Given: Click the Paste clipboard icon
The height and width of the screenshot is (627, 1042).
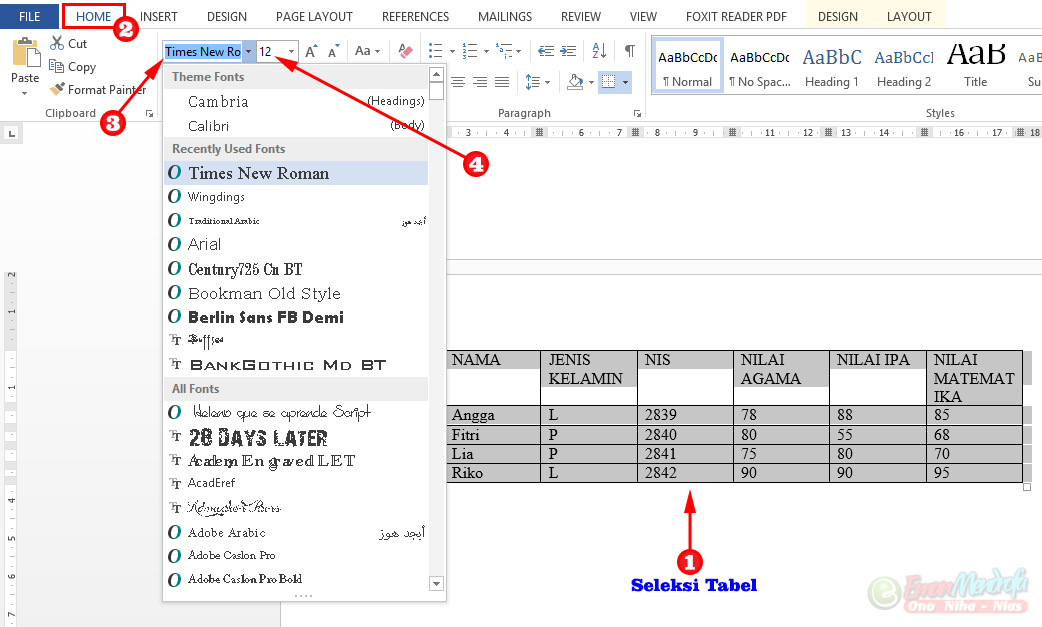Looking at the screenshot, I should point(26,52).
